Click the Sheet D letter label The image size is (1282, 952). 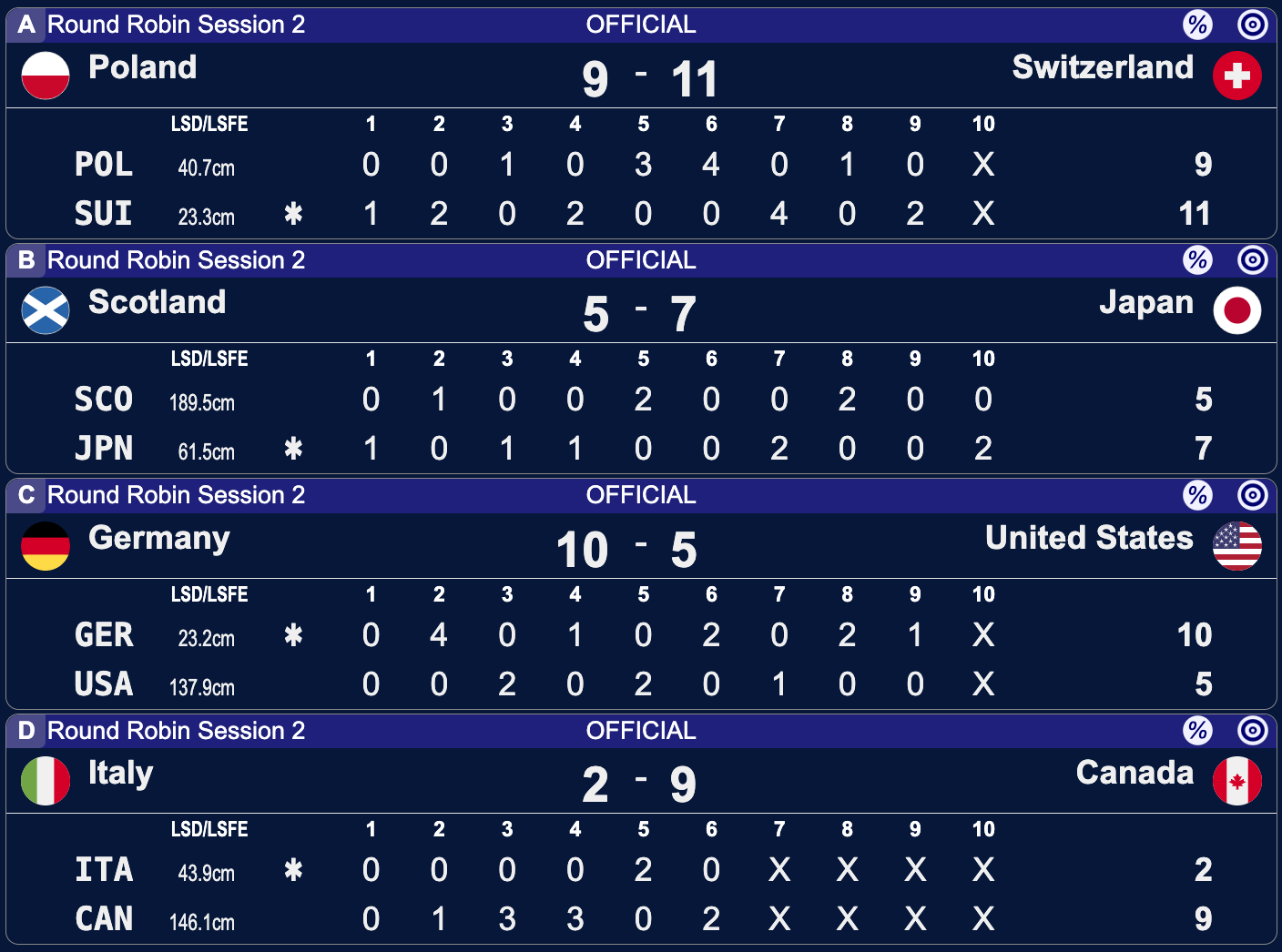coord(26,731)
